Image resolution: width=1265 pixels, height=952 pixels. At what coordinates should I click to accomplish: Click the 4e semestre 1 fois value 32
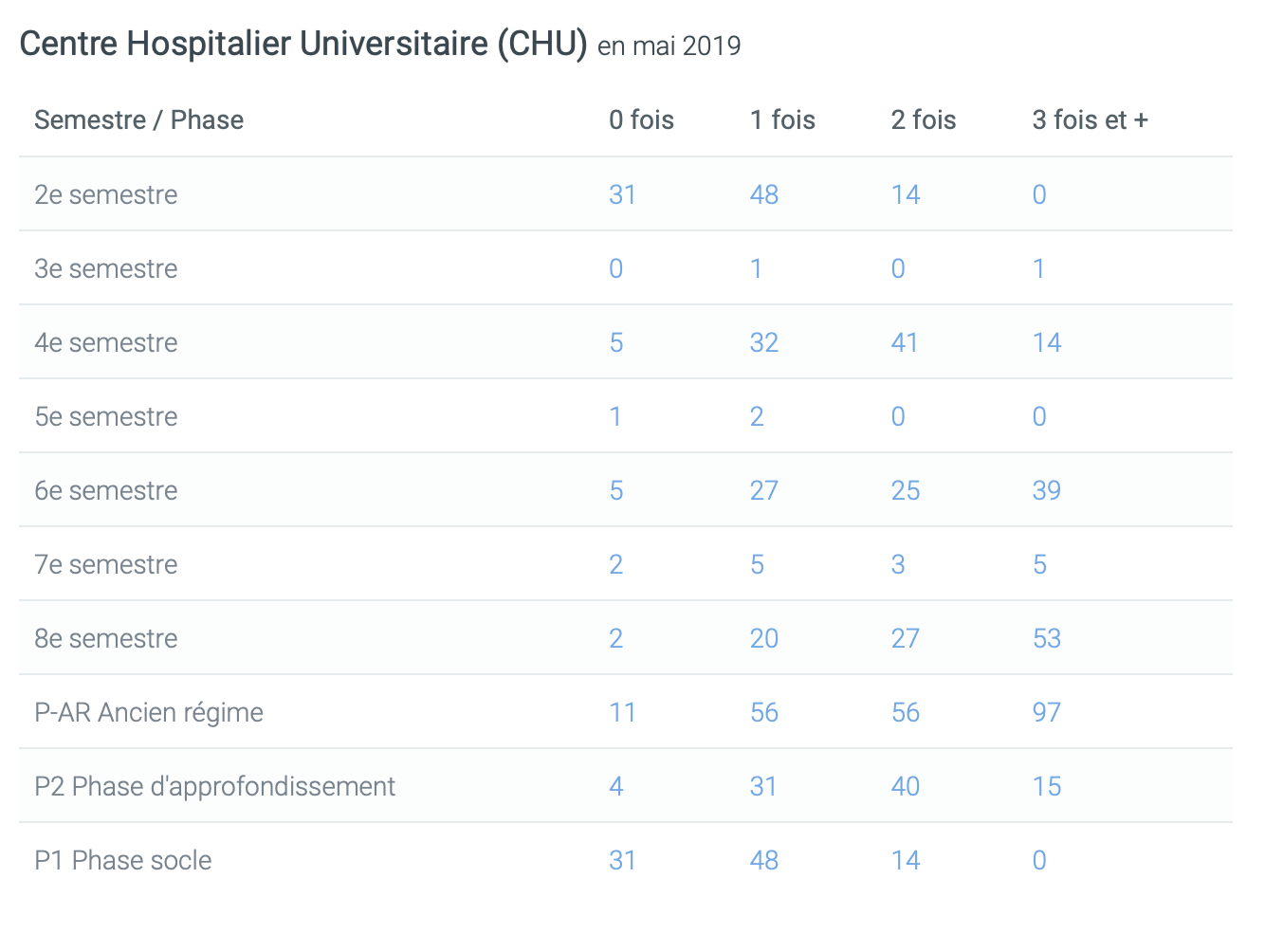[763, 342]
